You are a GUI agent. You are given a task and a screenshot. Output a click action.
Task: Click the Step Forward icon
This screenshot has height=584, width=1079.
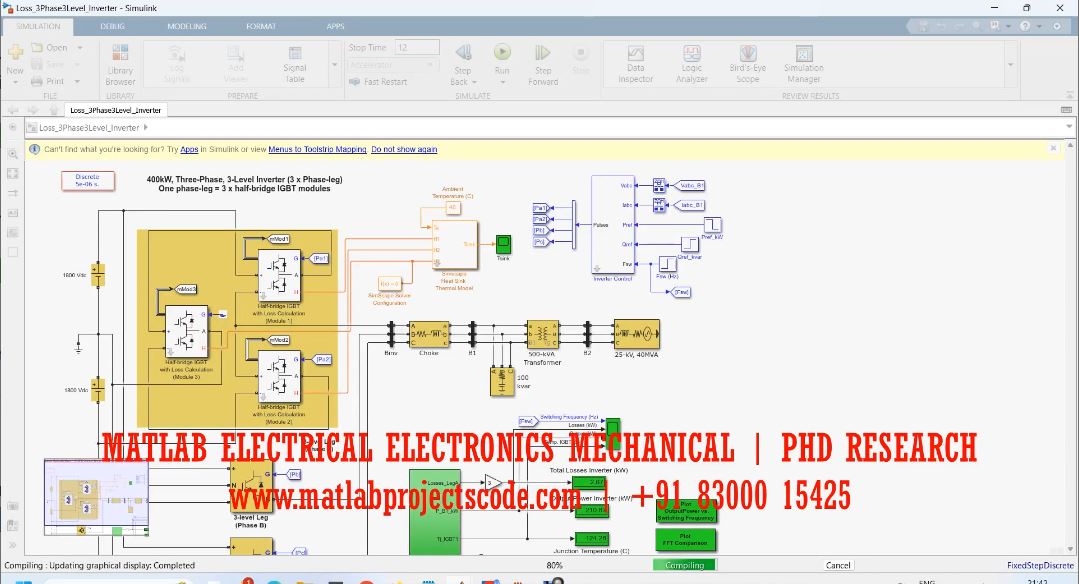click(543, 62)
